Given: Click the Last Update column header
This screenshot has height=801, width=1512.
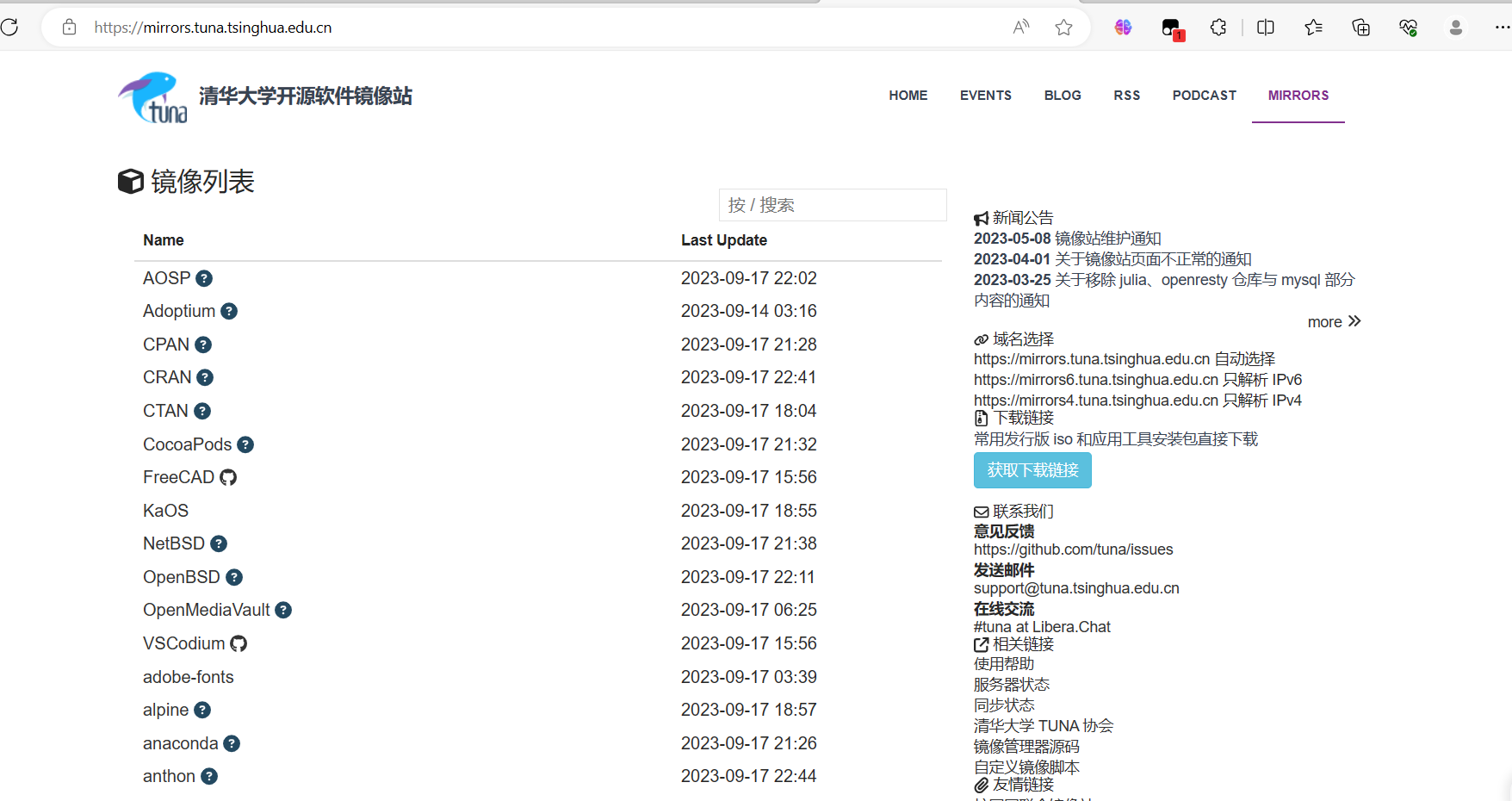Looking at the screenshot, I should point(724,240).
